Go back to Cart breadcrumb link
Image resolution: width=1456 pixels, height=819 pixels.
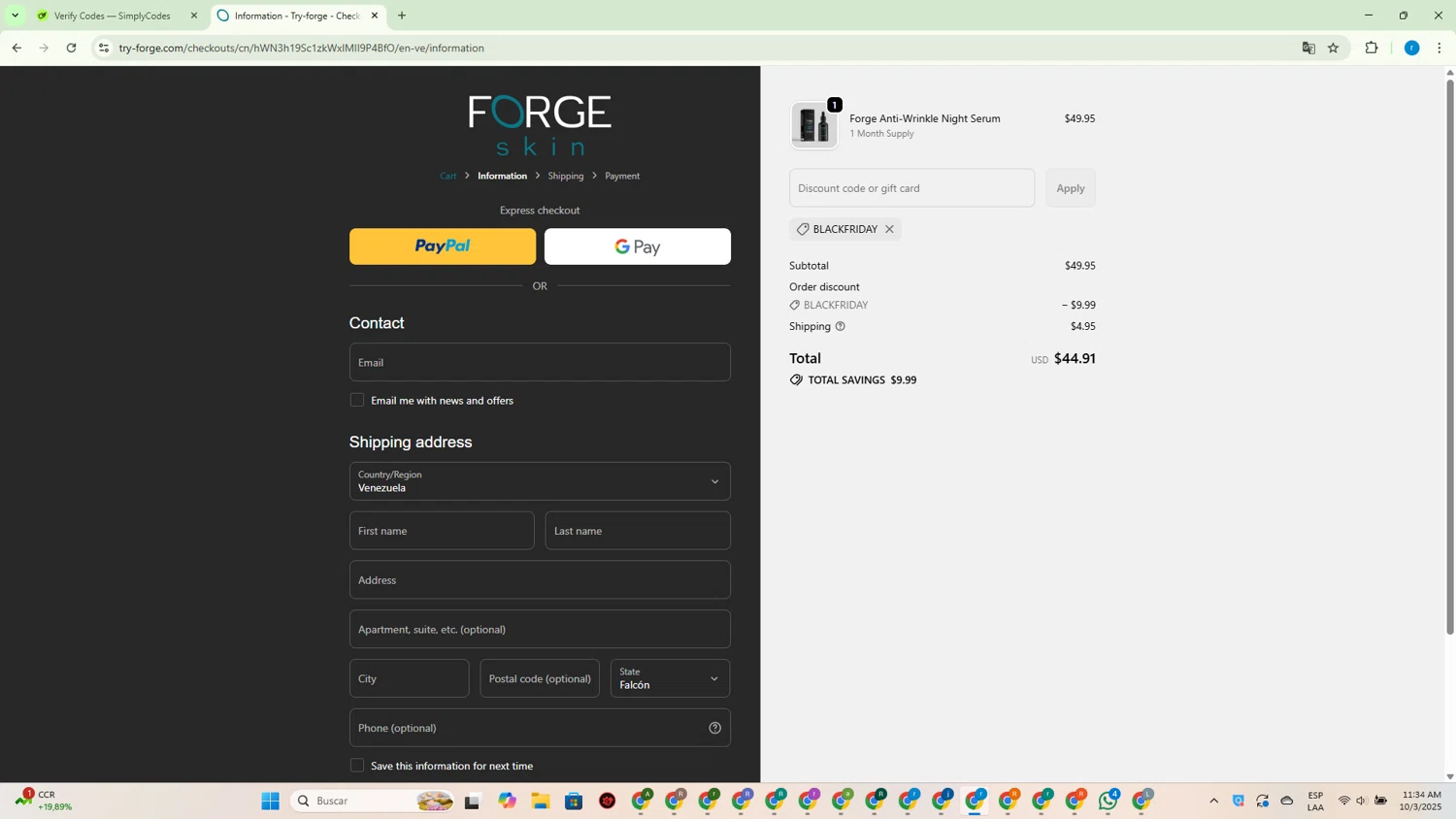448,176
